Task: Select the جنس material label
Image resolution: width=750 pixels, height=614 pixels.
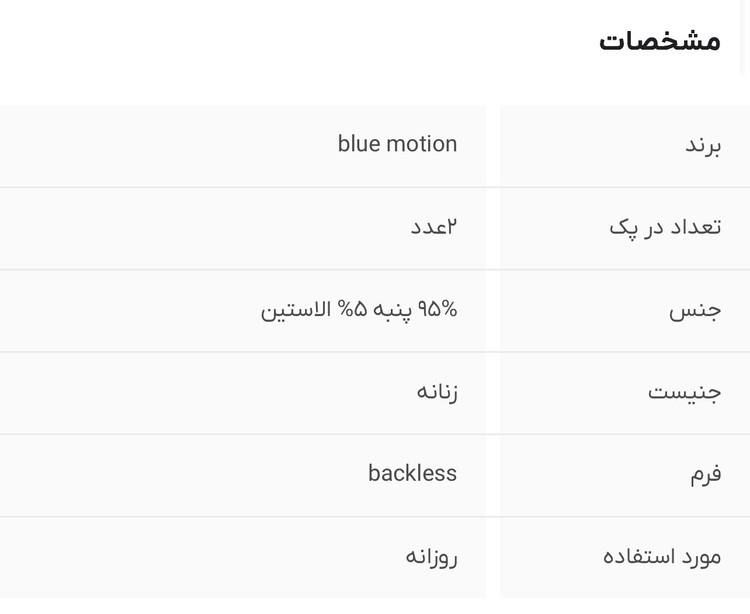Action: click(x=695, y=311)
